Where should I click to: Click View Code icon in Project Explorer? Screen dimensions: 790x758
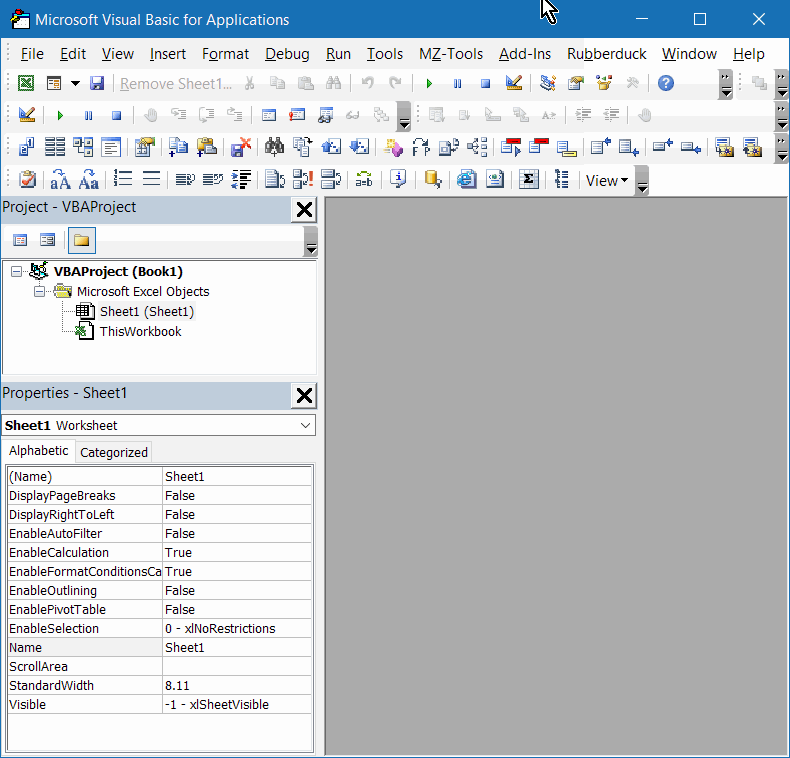(20, 240)
